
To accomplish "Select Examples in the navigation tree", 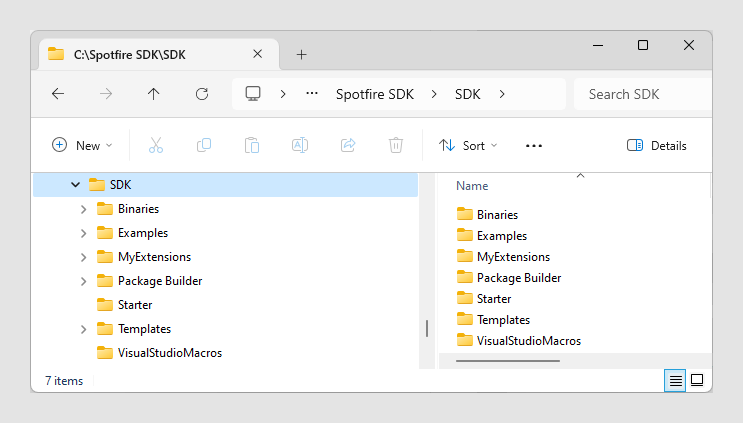I will (143, 233).
